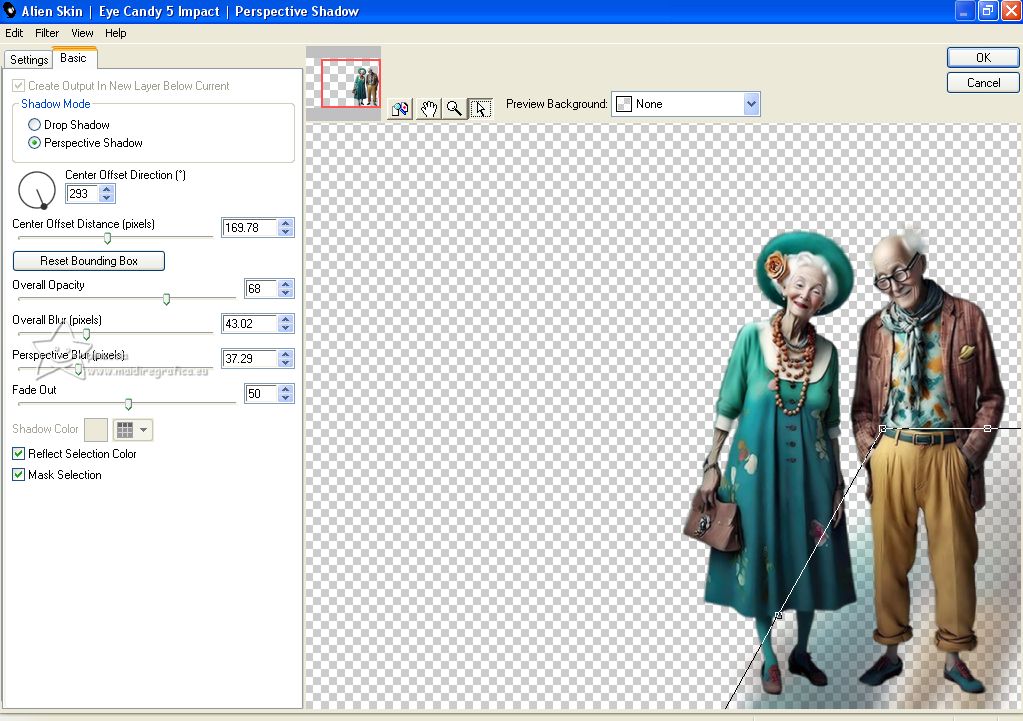Click the Fade Out slider handle
Viewport: 1023px width, 721px height.
[128, 404]
